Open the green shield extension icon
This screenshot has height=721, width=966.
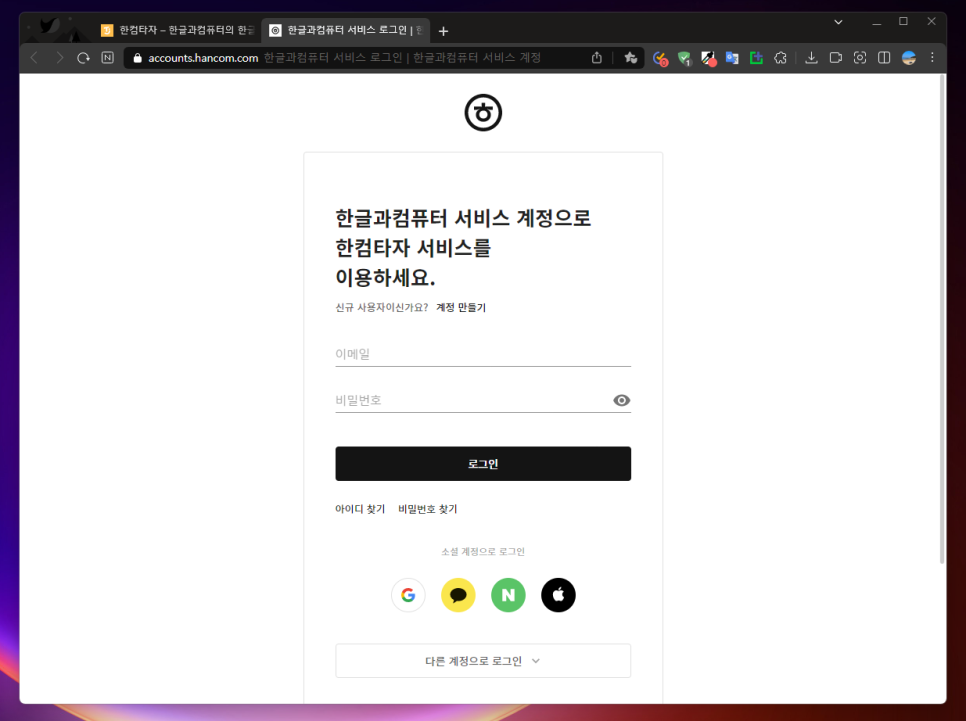(x=684, y=59)
